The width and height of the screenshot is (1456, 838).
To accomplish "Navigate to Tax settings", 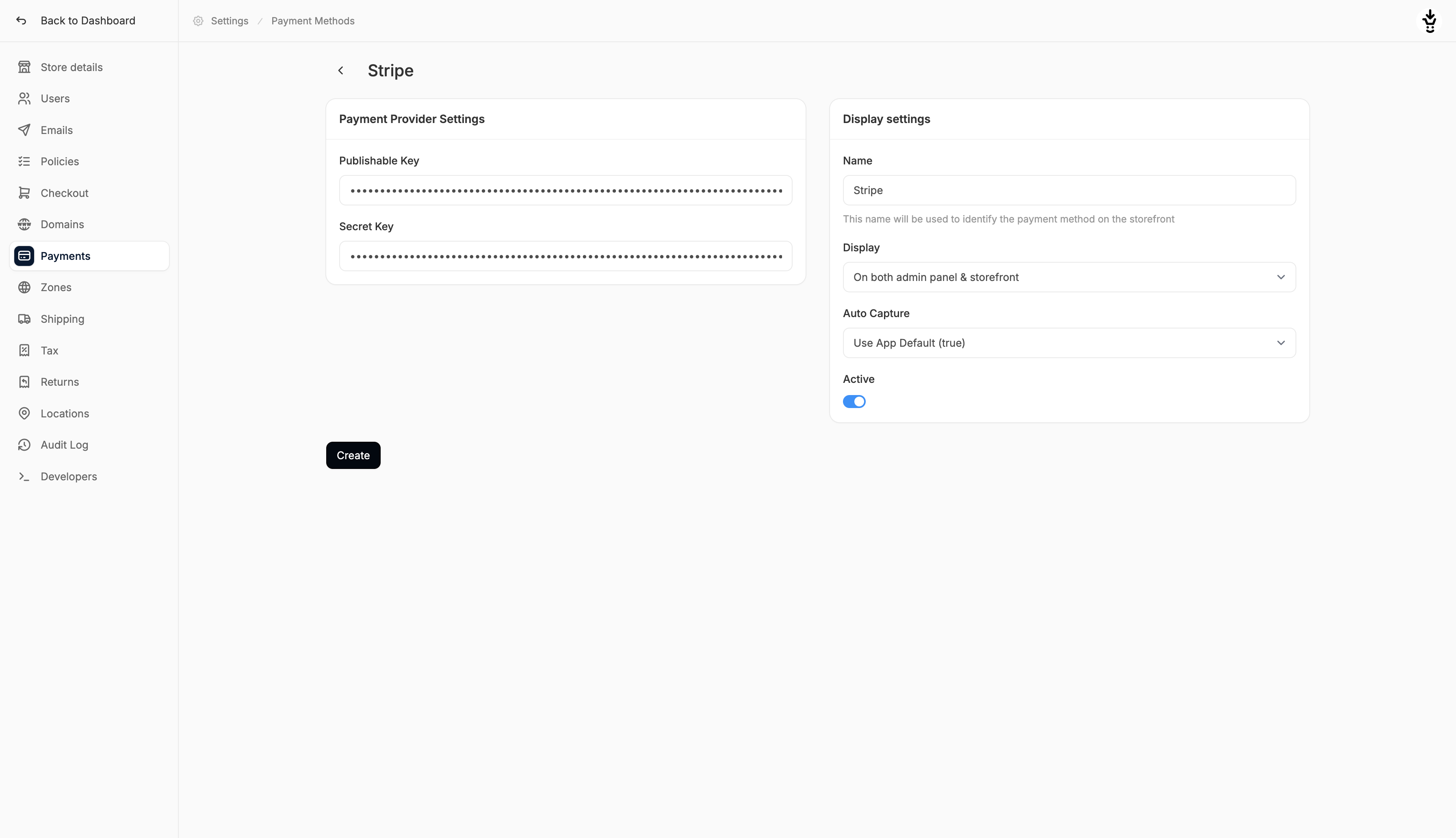I will (89, 350).
